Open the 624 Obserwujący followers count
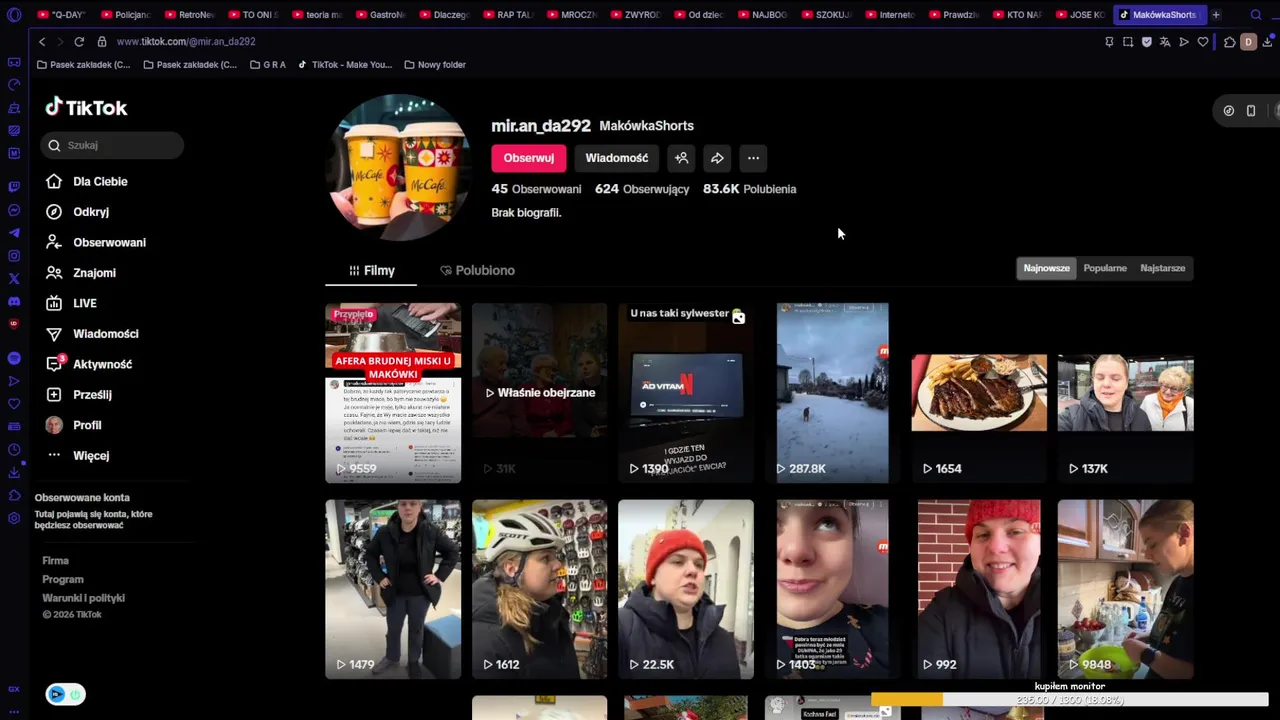The image size is (1280, 720). pos(642,189)
